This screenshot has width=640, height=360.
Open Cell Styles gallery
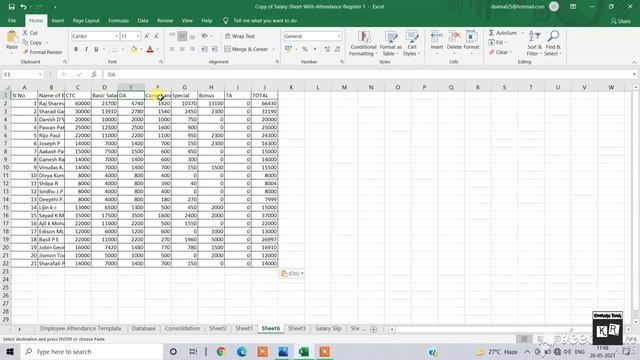(x=411, y=44)
